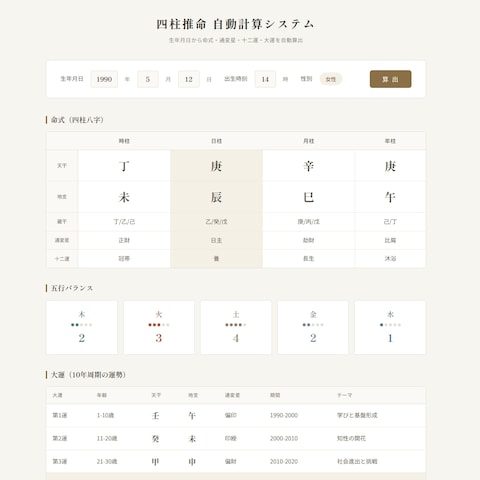Click the 四柱推命 自動計算システム title

[235, 24]
